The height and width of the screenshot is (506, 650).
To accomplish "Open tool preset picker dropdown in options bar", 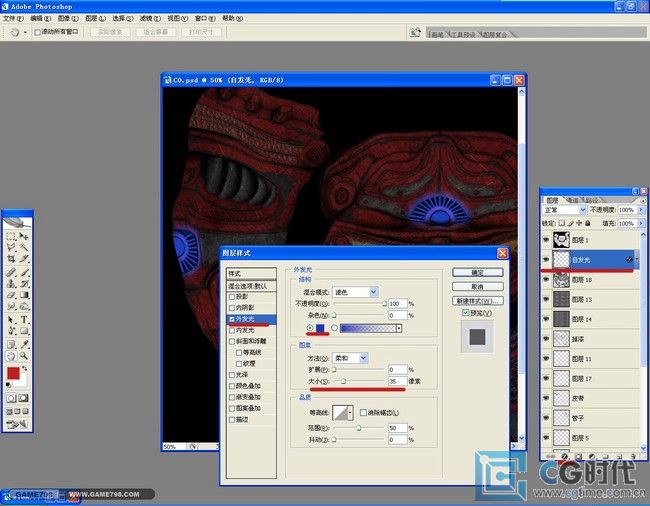I will pos(25,32).
